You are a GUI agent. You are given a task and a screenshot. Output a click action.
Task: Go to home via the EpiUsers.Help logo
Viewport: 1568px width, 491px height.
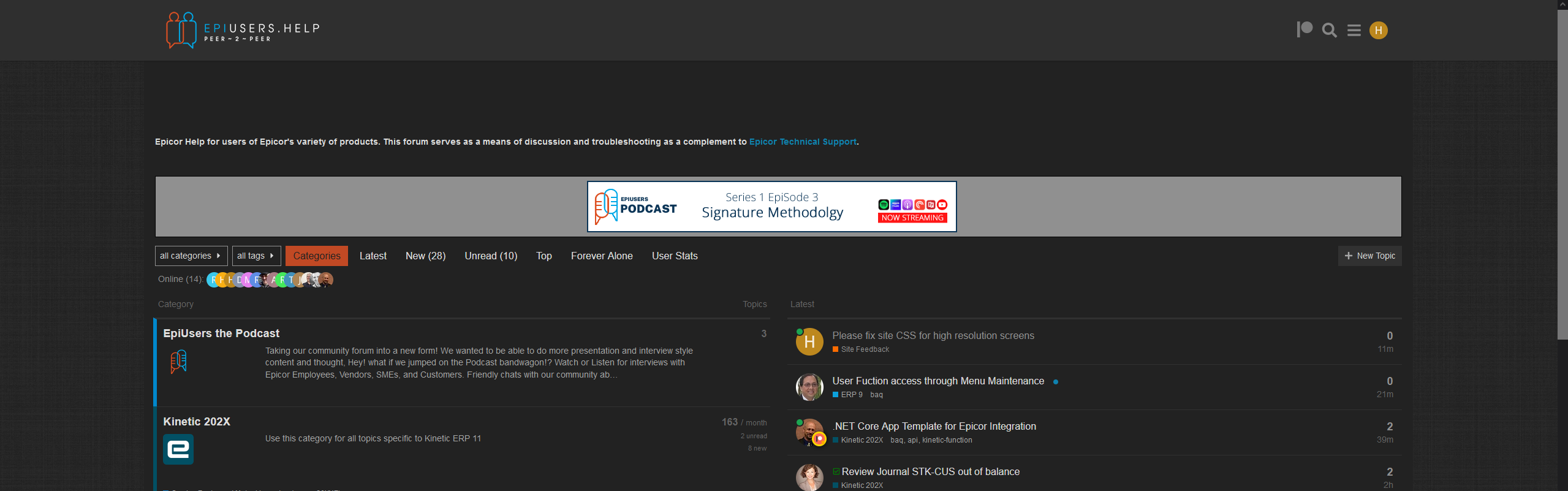243,30
